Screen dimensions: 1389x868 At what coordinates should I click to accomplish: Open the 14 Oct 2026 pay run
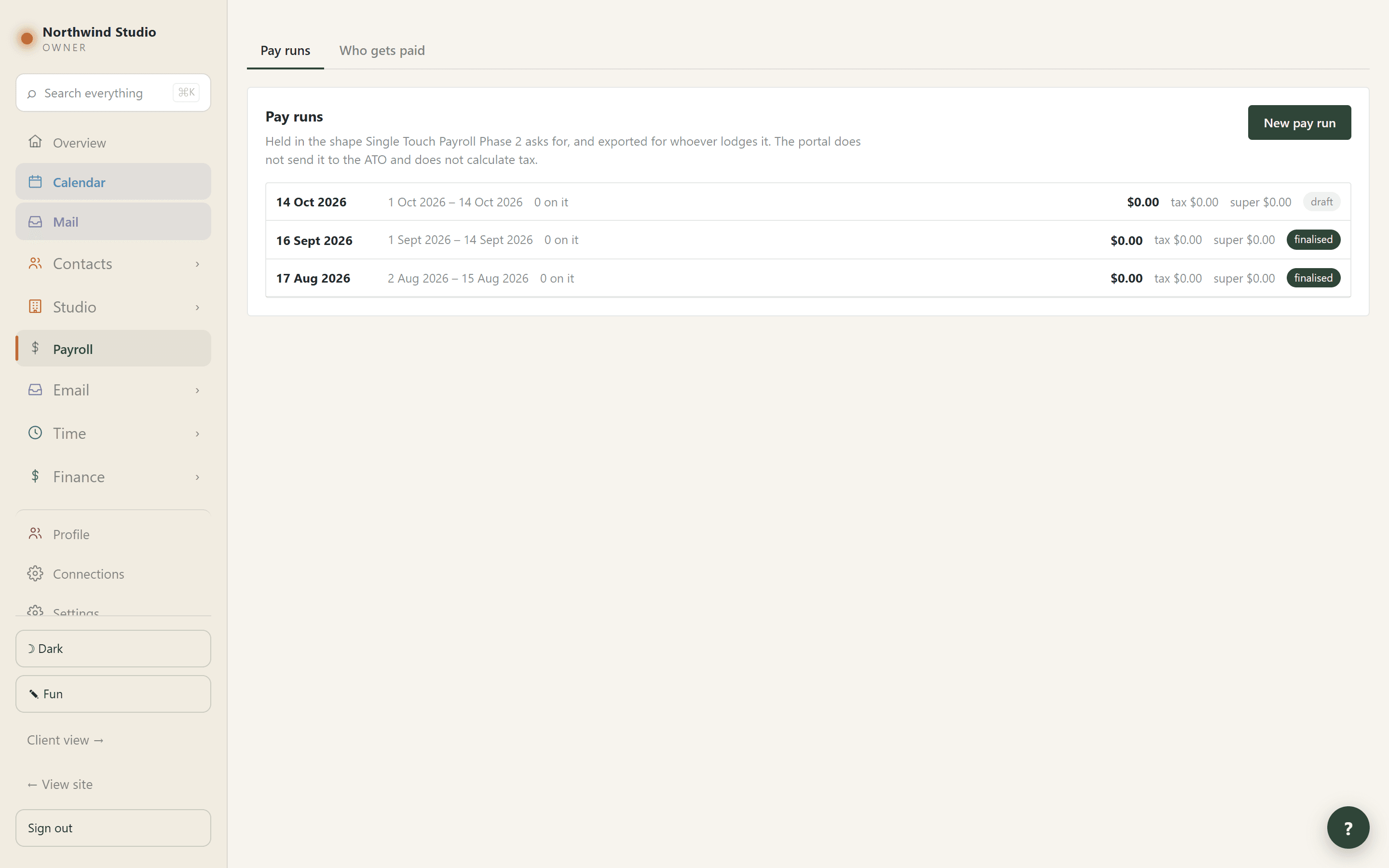click(x=808, y=202)
